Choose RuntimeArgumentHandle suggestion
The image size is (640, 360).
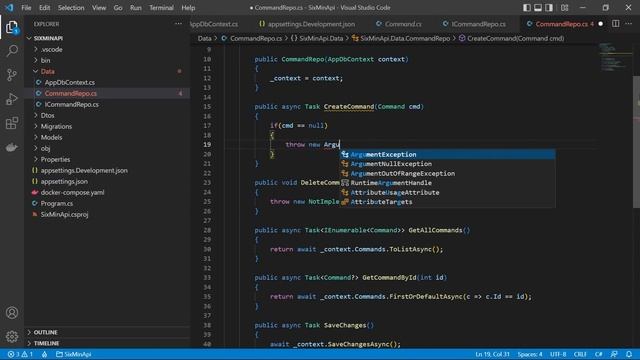(448, 183)
